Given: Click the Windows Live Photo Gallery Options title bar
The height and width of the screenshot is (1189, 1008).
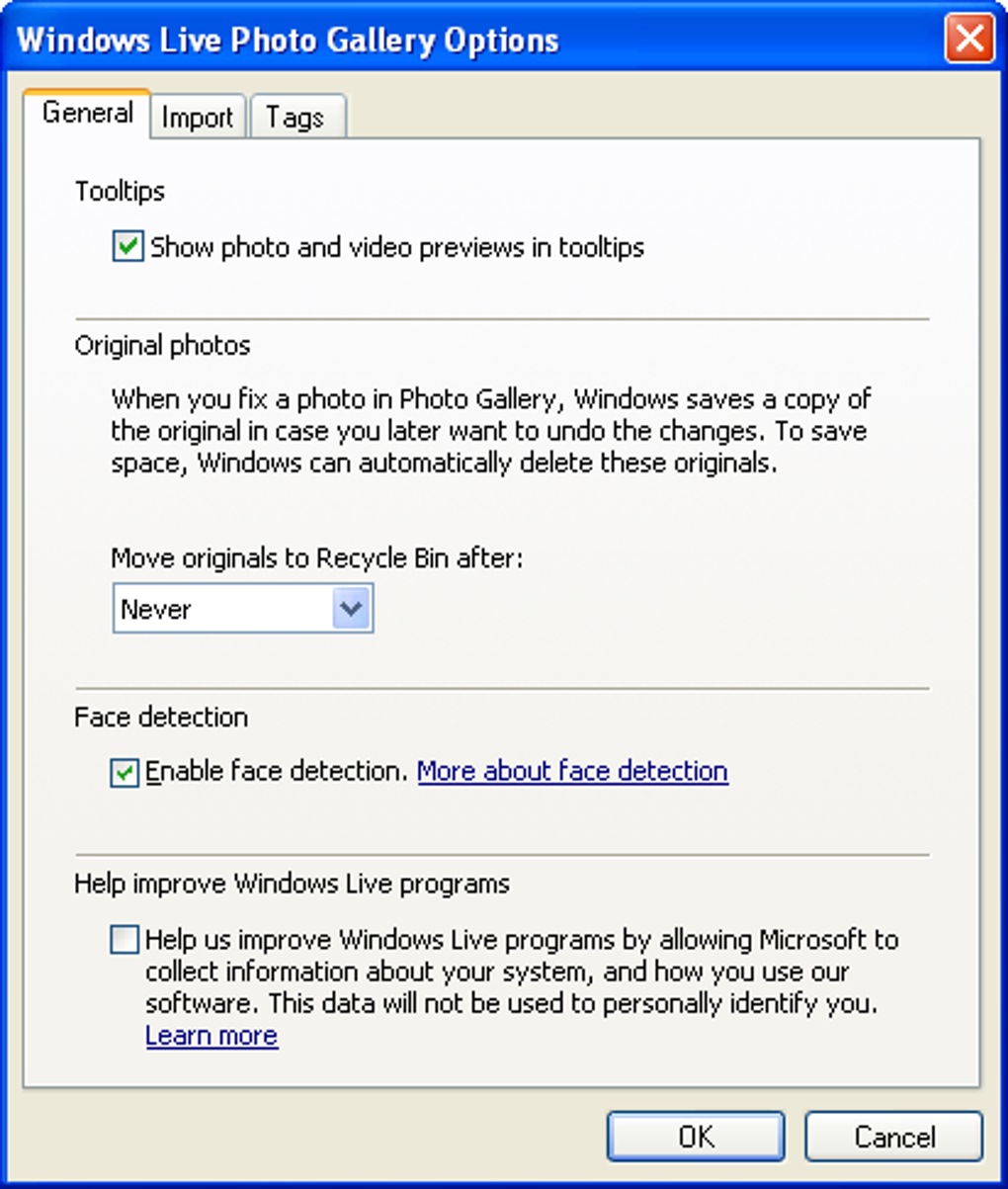Looking at the screenshot, I should tap(474, 40).
